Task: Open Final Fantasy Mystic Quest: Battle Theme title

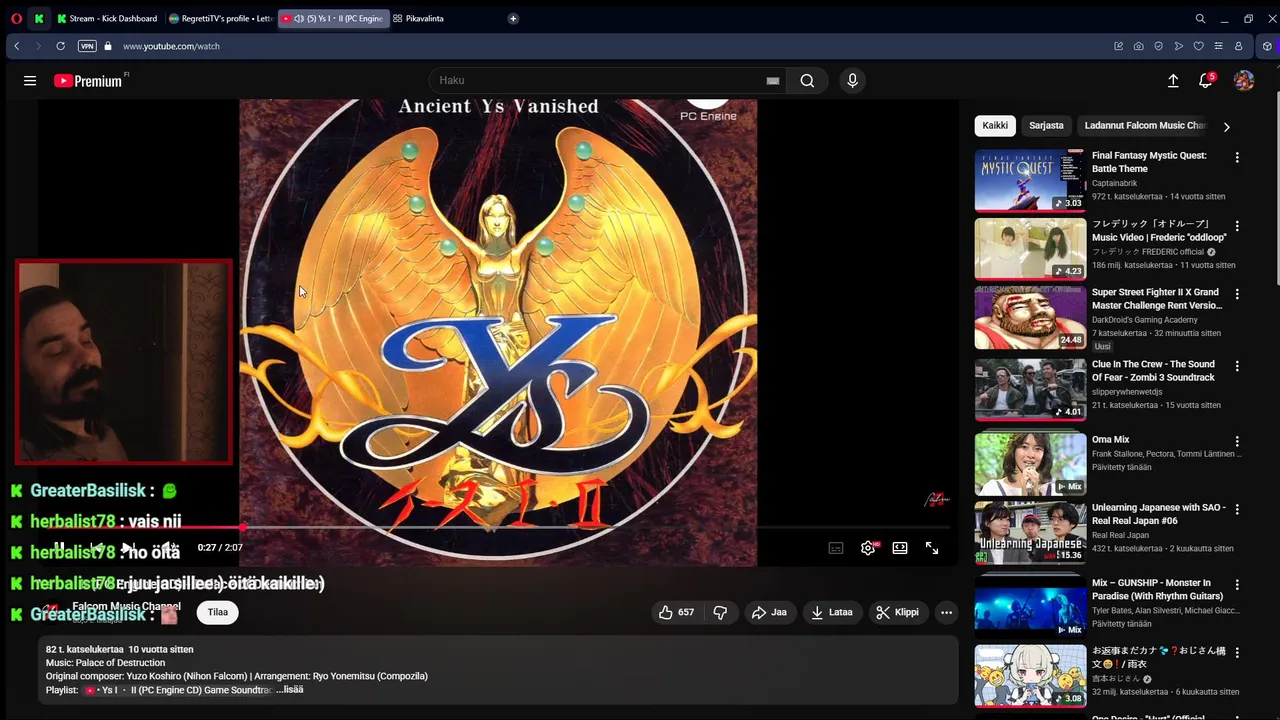Action: [x=1149, y=162]
